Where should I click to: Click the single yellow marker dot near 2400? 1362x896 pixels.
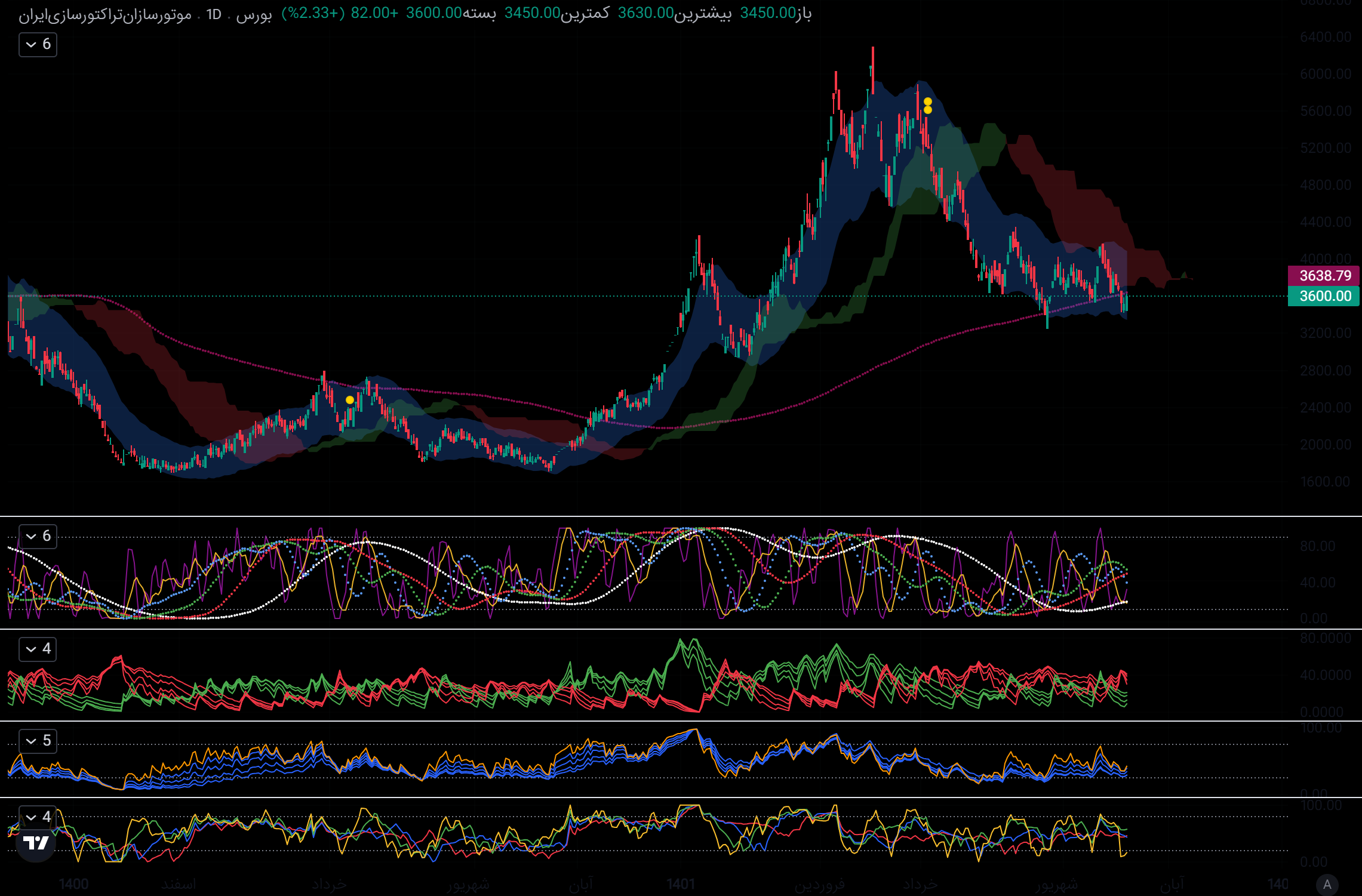point(350,400)
